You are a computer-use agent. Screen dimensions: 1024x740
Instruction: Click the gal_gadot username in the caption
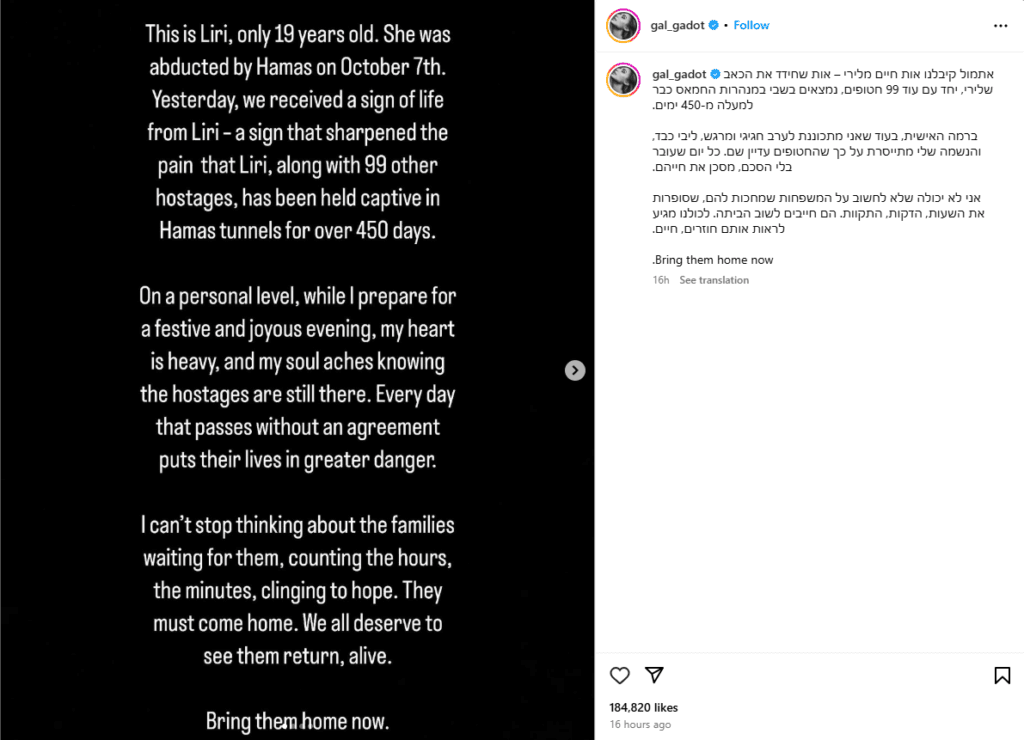click(x=678, y=74)
